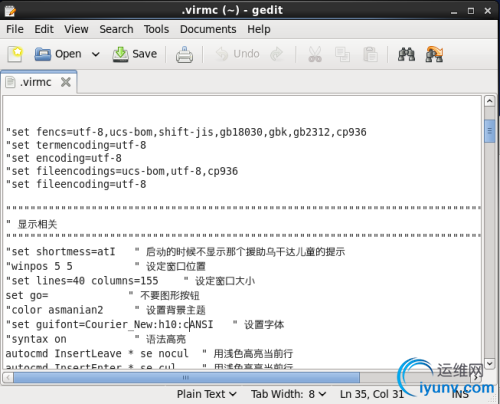Click the INS mode indicator in status bar
This screenshot has height=404, width=500.
pos(460,395)
